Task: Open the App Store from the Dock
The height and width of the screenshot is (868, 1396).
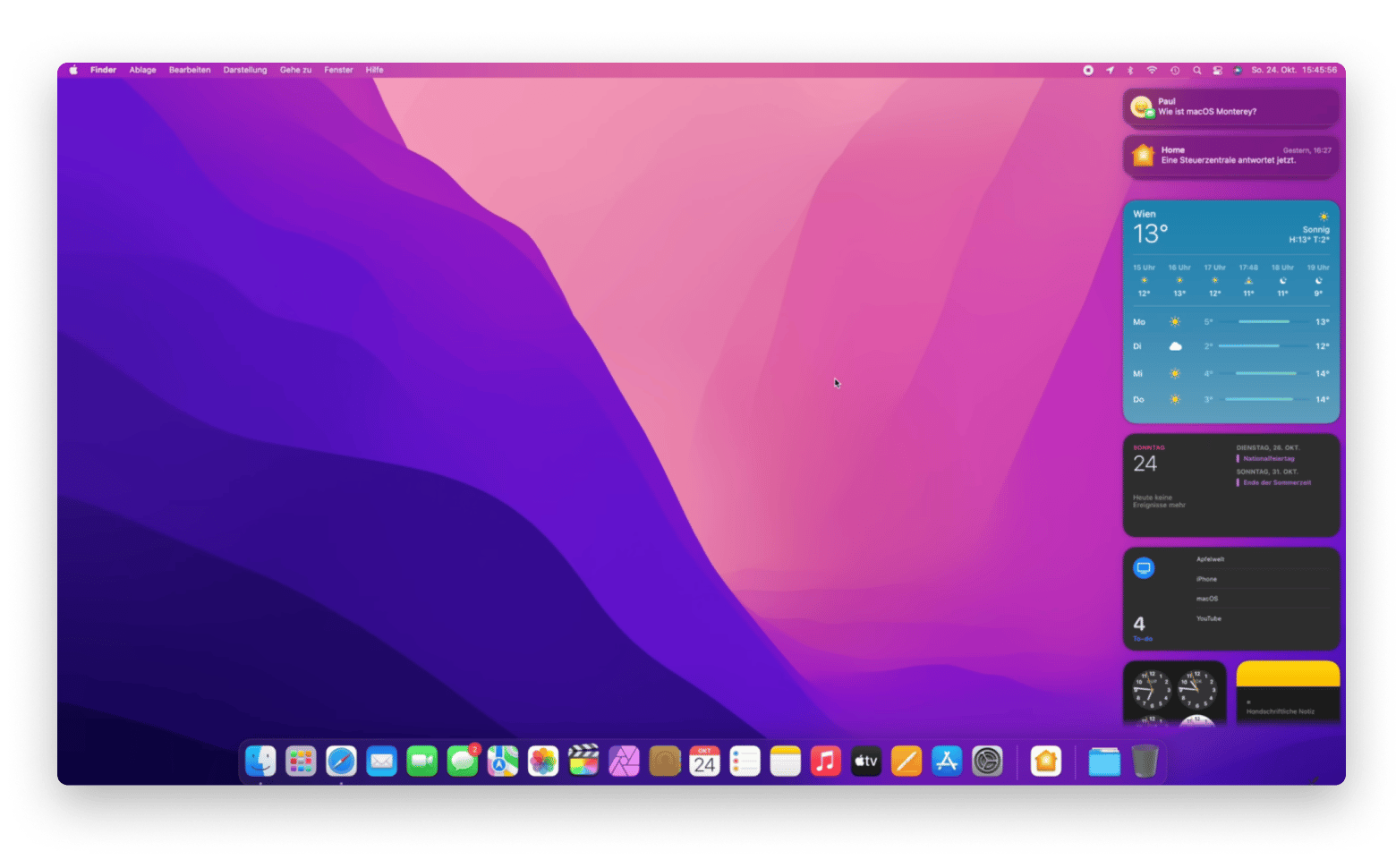Action: click(x=947, y=762)
